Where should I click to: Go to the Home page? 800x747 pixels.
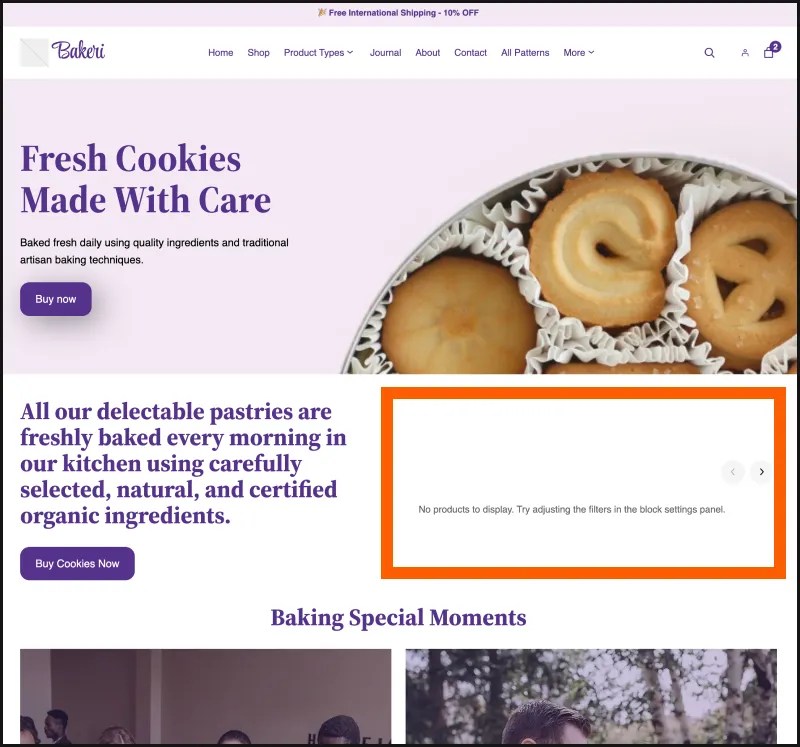[x=220, y=53]
